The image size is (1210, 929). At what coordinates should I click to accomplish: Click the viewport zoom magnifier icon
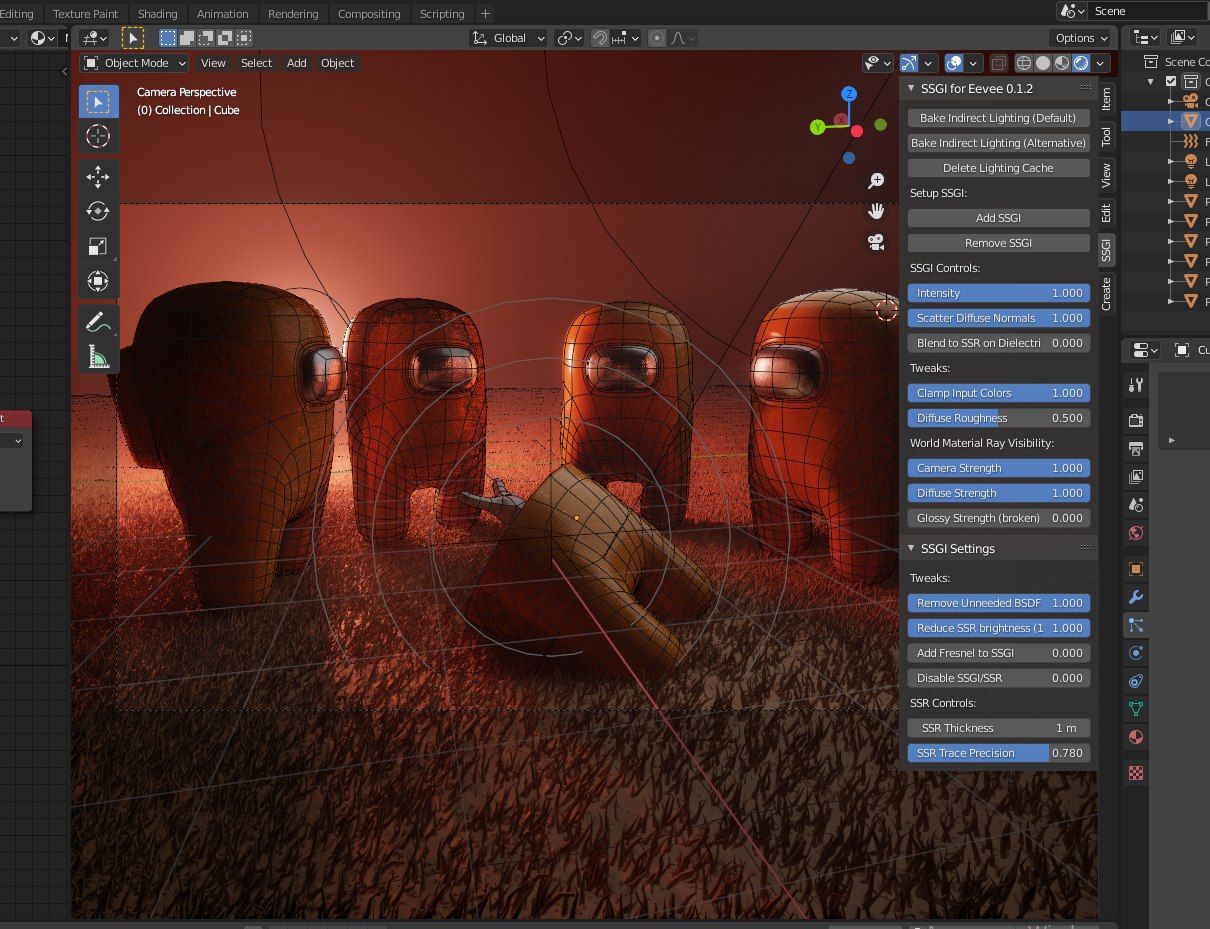tap(876, 181)
